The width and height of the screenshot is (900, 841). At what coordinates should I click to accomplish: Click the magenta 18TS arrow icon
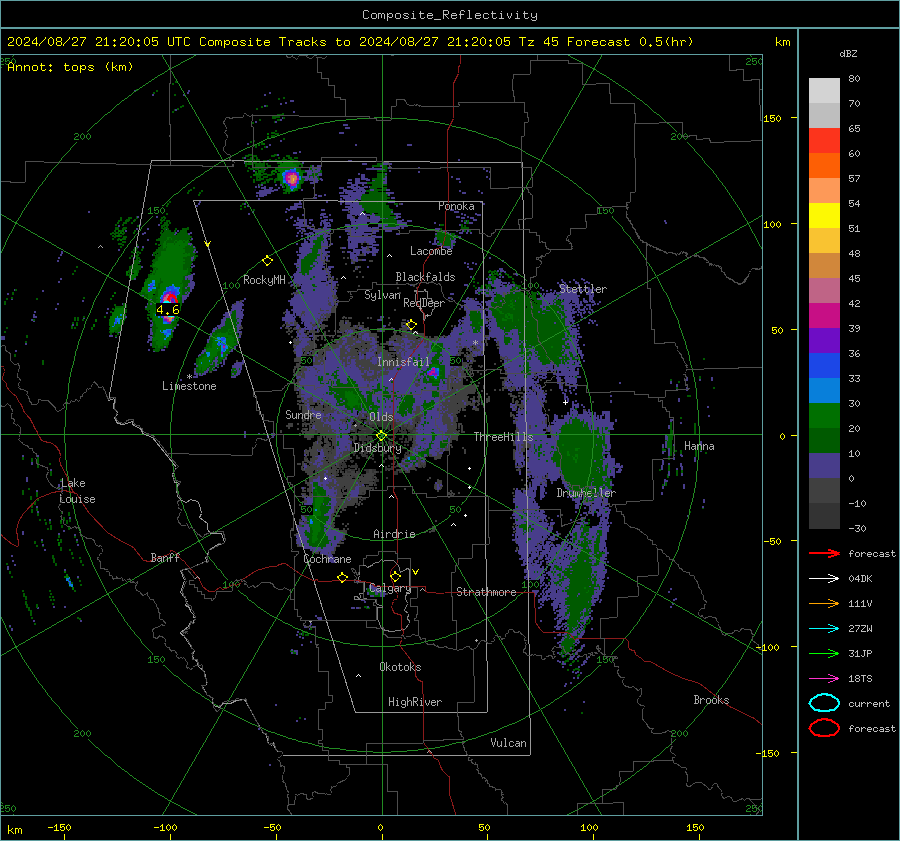tap(824, 679)
